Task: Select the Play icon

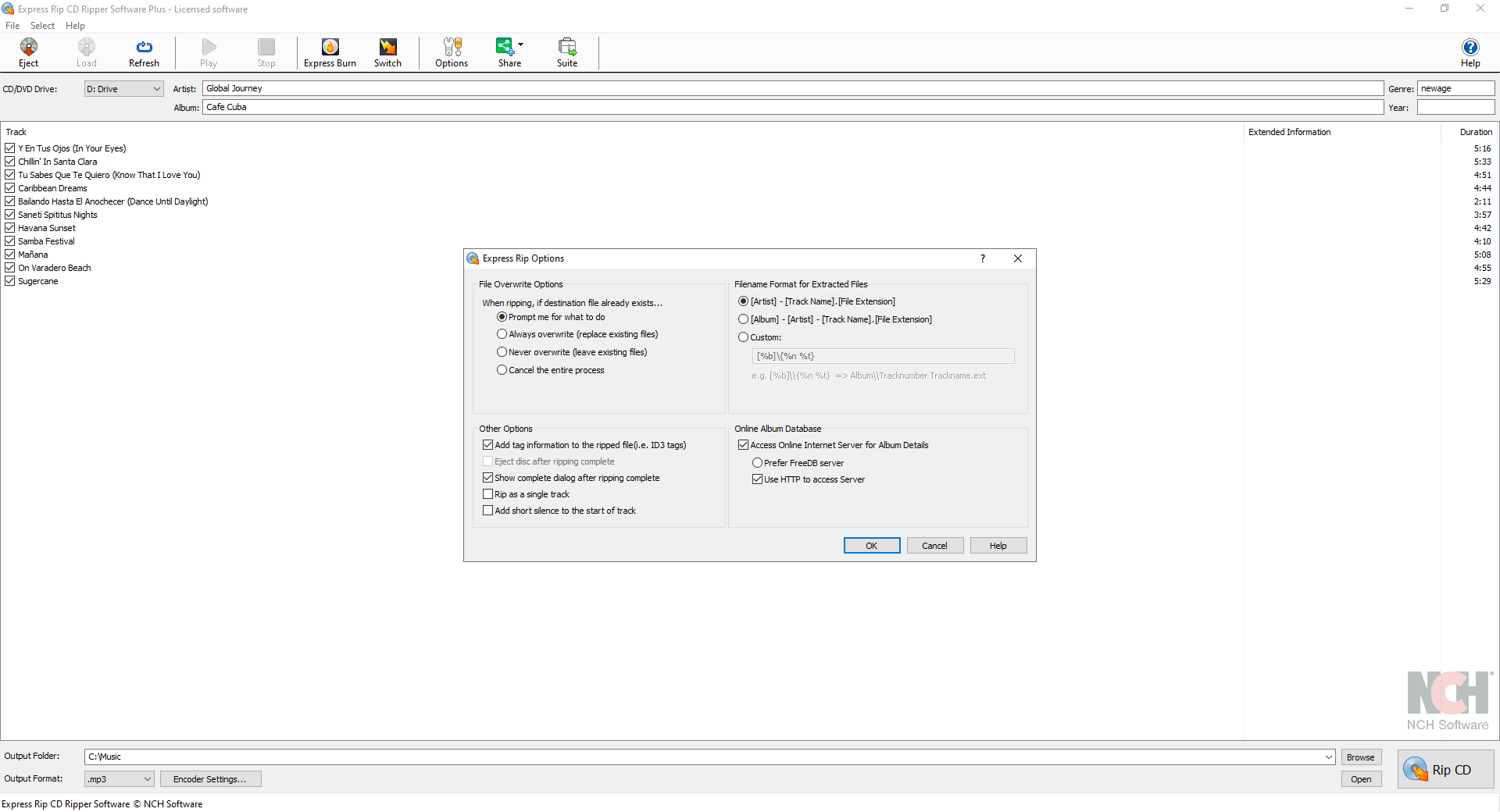Action: pyautogui.click(x=208, y=48)
